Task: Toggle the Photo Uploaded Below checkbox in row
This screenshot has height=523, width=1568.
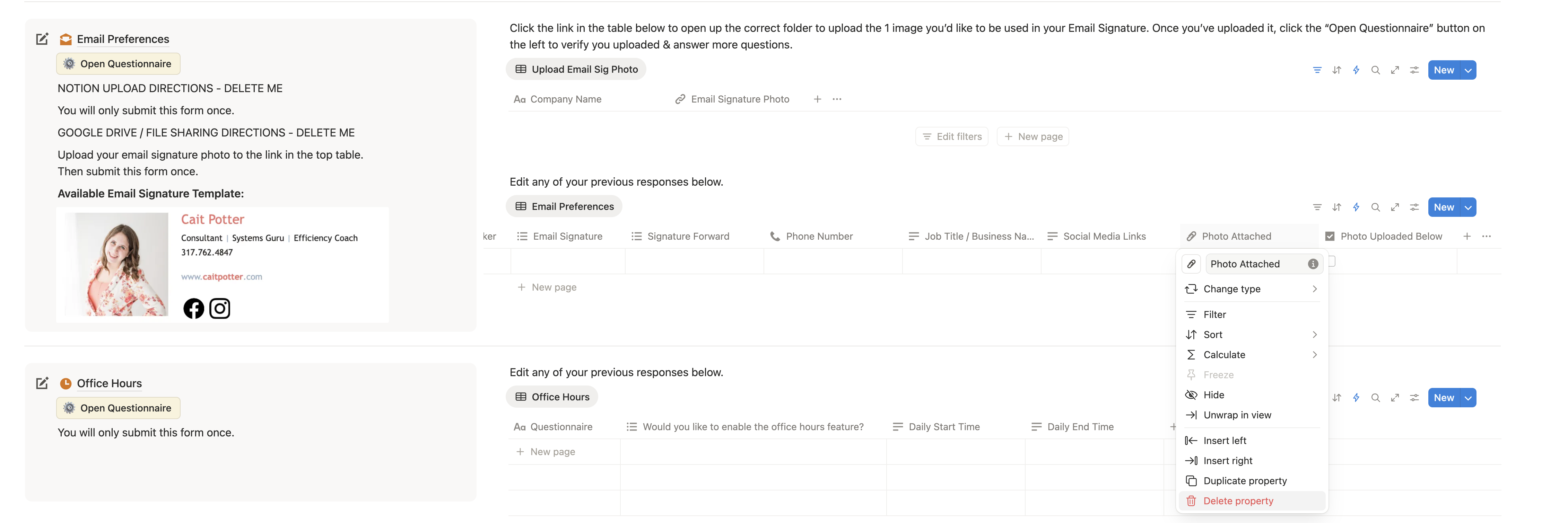Action: click(1331, 261)
